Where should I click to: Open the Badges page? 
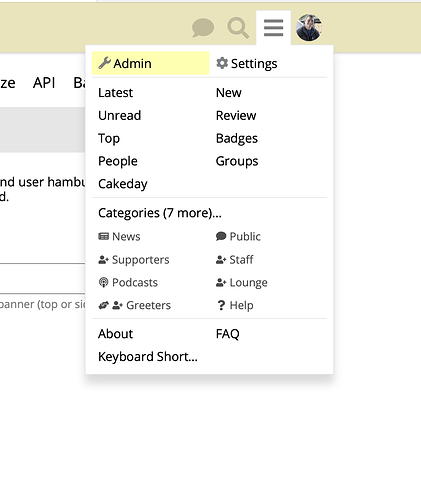(x=237, y=138)
